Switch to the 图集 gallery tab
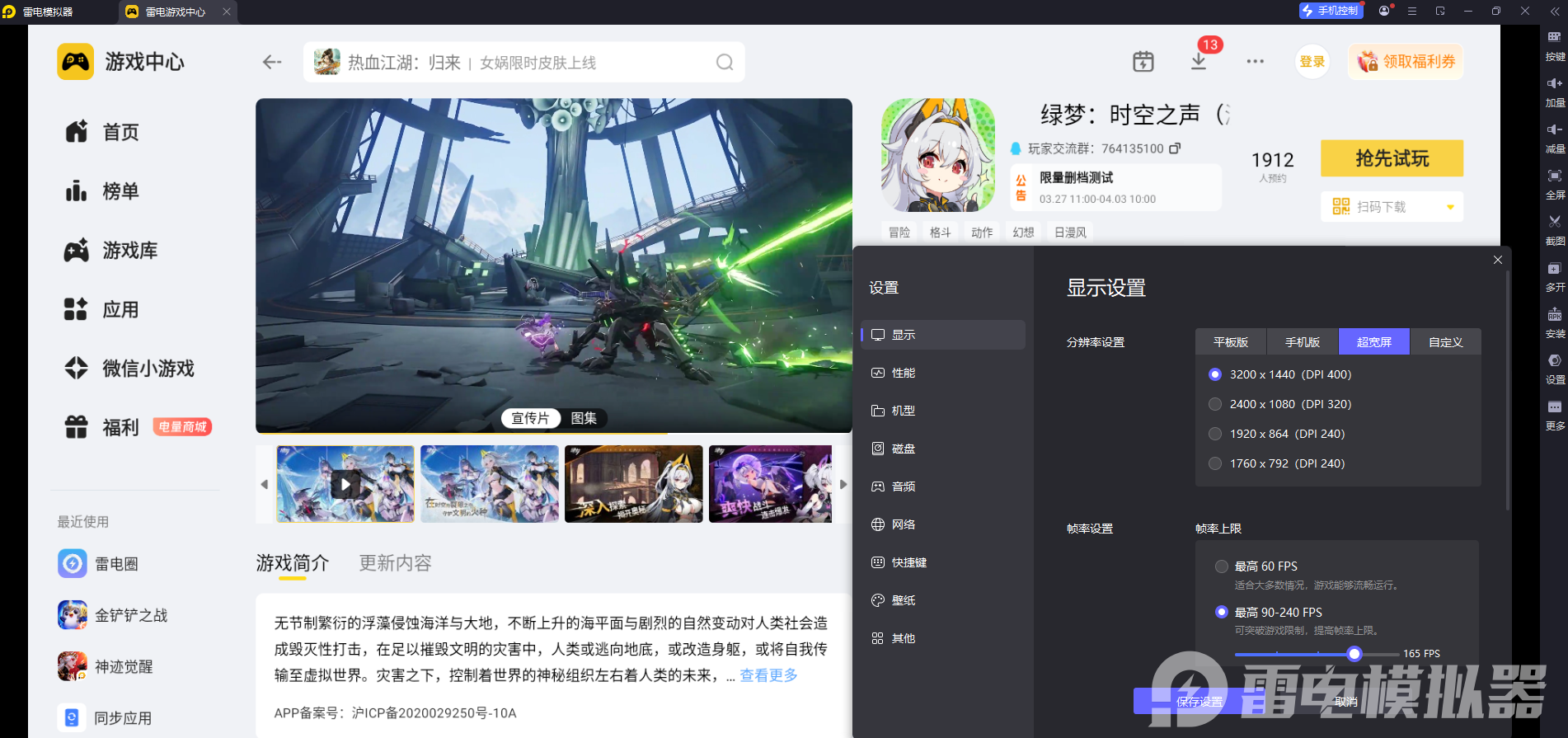The width and height of the screenshot is (1568, 738). [584, 418]
